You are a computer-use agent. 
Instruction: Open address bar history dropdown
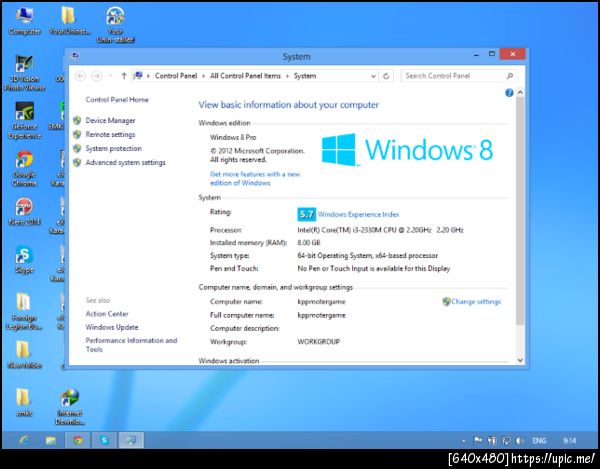tap(373, 76)
